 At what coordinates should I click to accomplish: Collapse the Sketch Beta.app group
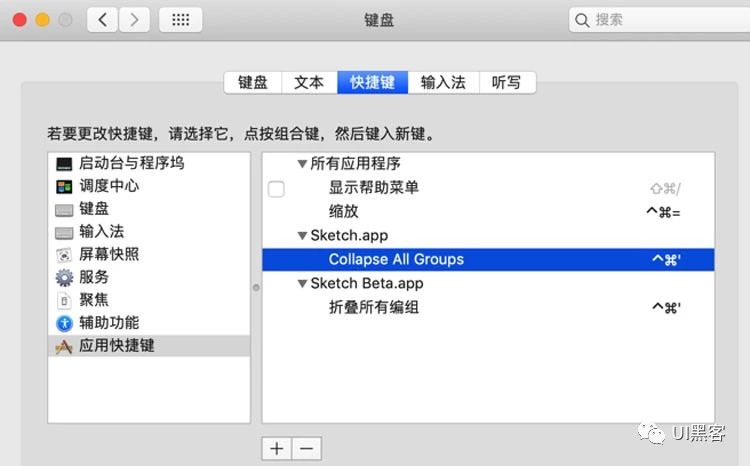302,284
